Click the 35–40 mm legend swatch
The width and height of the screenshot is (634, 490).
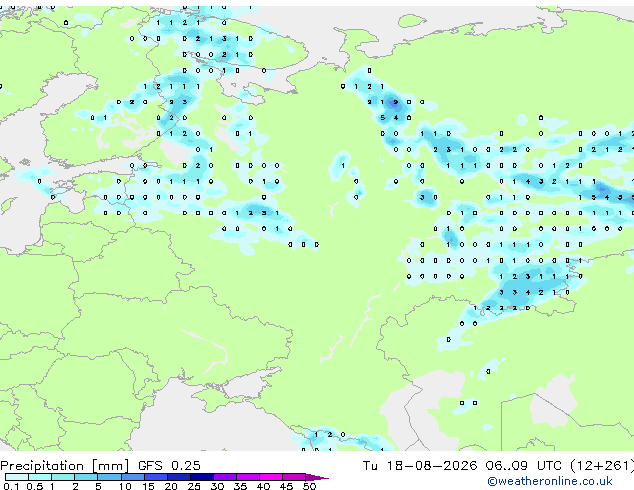[248, 477]
